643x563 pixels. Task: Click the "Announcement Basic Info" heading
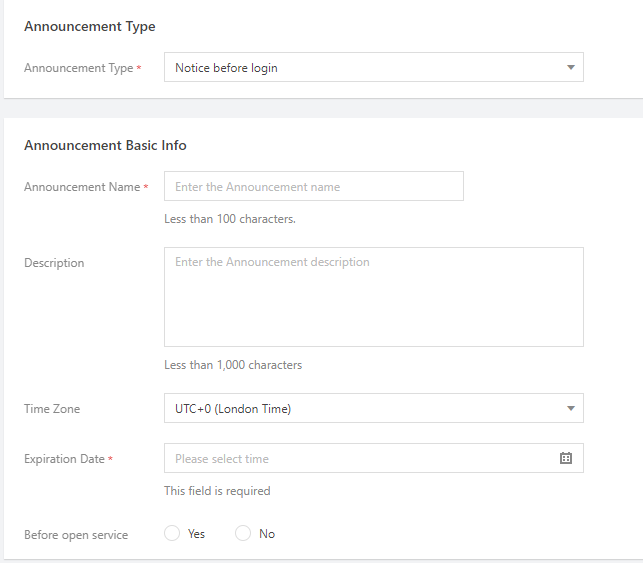click(x=105, y=145)
